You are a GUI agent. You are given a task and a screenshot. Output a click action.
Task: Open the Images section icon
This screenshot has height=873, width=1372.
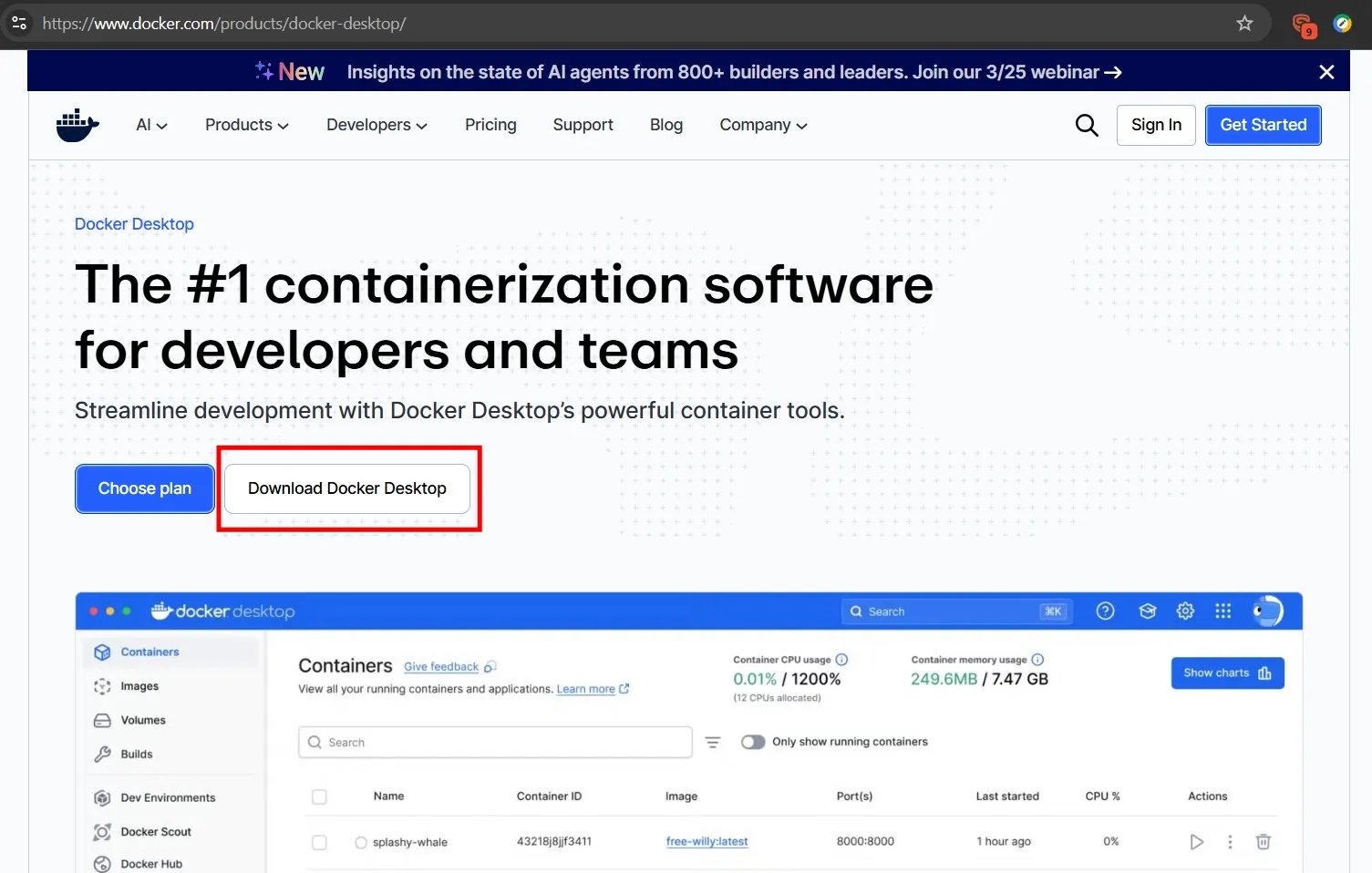click(102, 685)
